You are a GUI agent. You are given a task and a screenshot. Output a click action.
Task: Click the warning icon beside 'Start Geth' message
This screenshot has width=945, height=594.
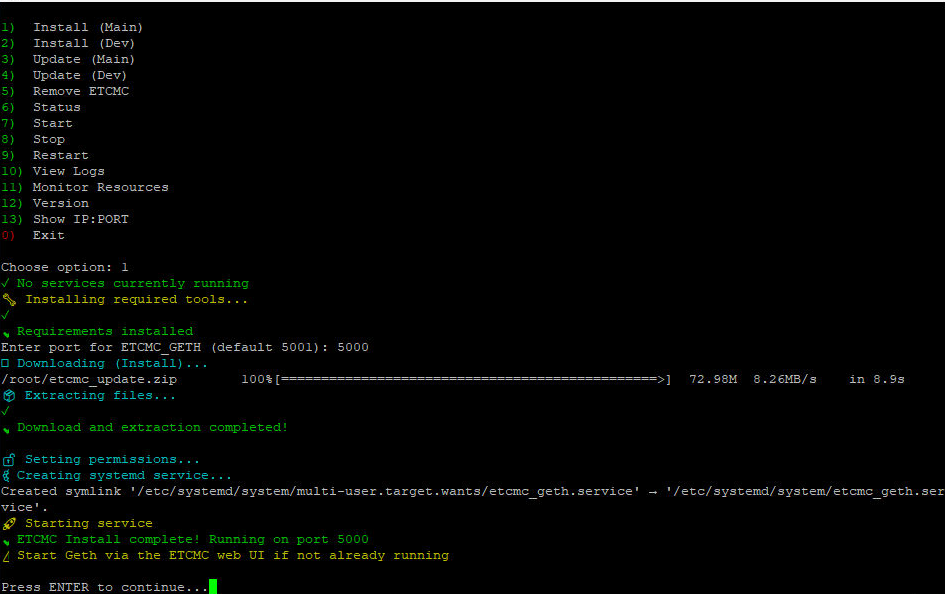point(7,555)
